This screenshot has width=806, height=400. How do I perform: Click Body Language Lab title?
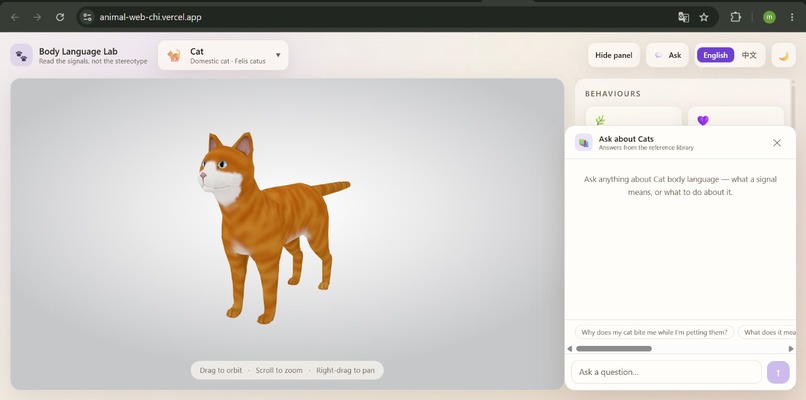78,51
